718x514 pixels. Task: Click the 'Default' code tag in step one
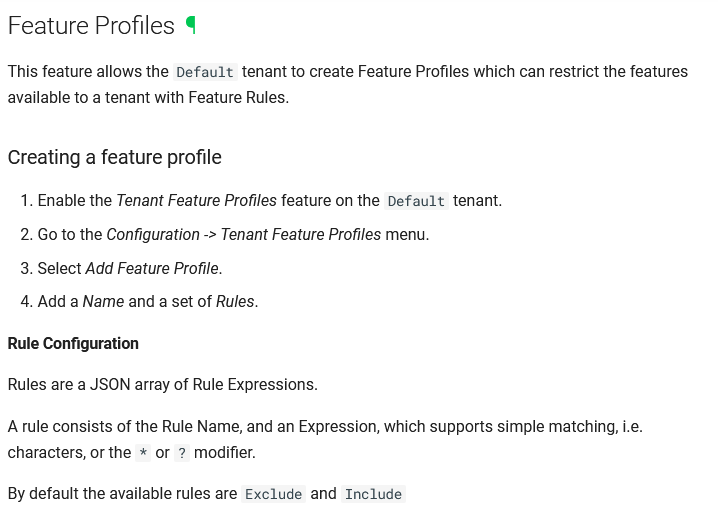416,201
